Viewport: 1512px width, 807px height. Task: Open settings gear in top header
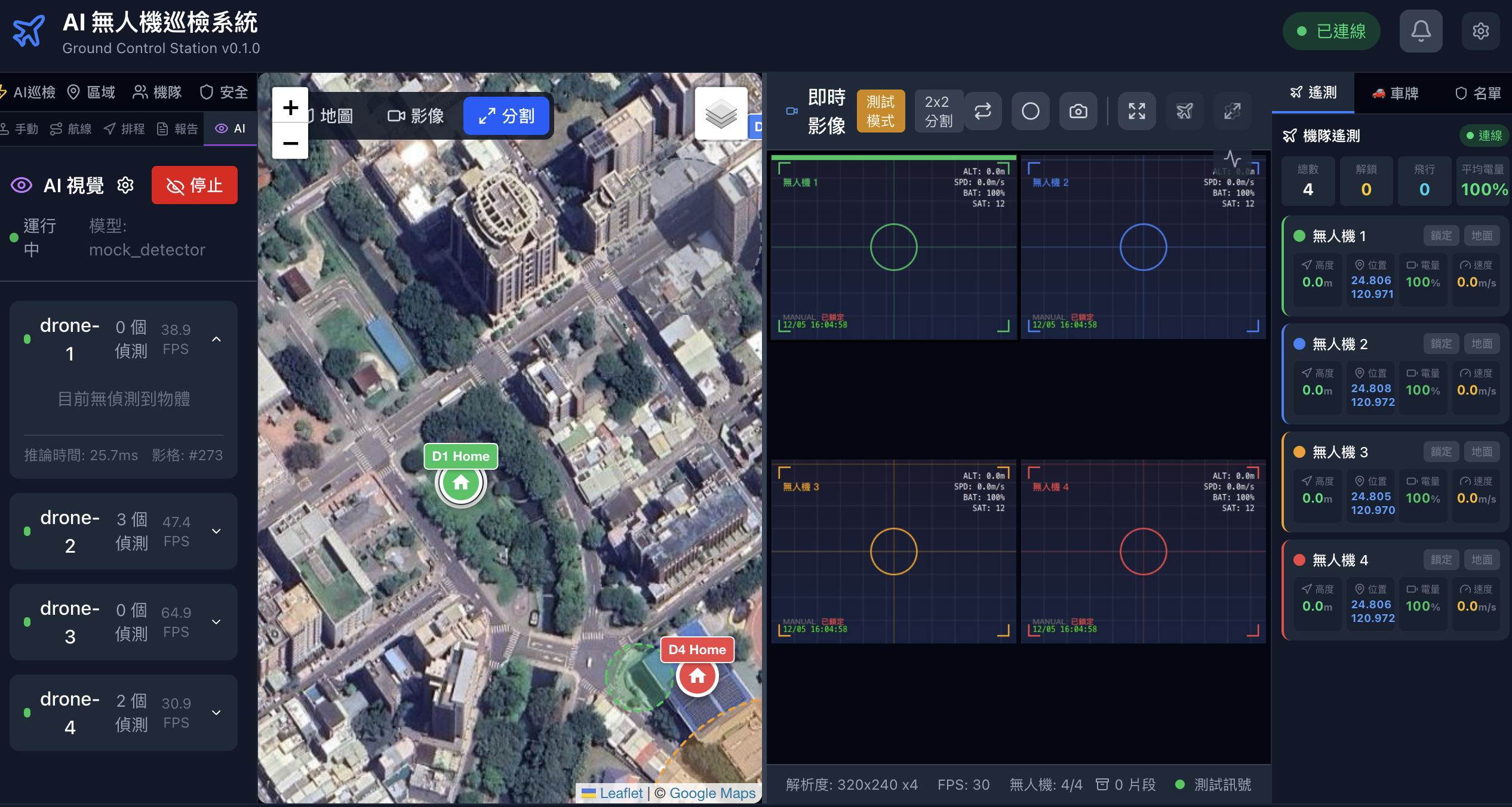click(x=1480, y=31)
